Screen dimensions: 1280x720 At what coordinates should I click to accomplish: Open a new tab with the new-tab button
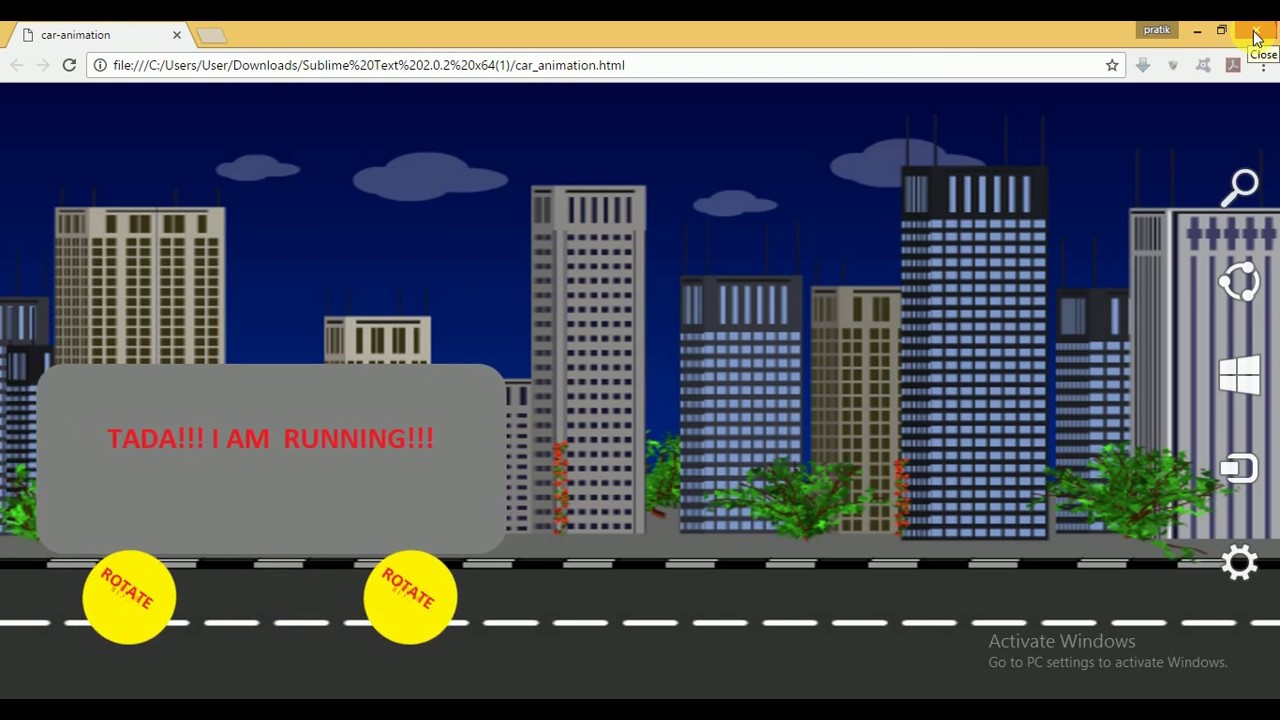(212, 36)
